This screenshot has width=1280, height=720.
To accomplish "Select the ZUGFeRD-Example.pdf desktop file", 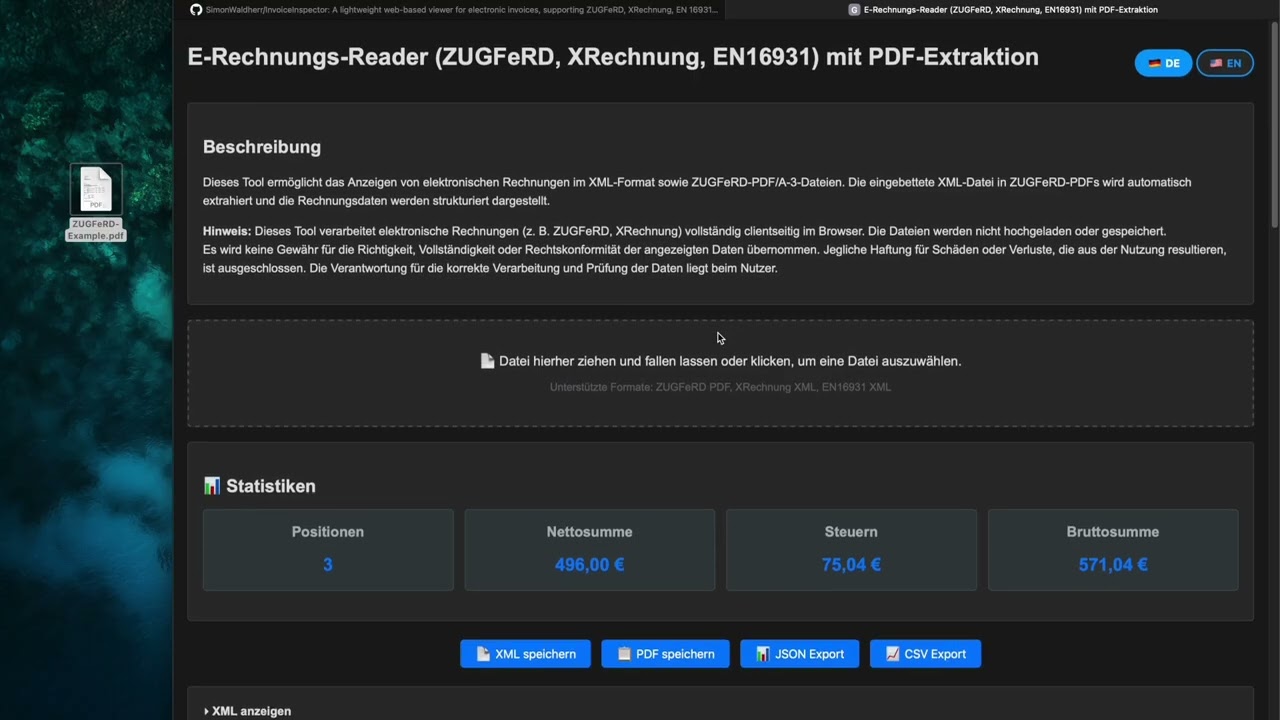I will 96,203.
